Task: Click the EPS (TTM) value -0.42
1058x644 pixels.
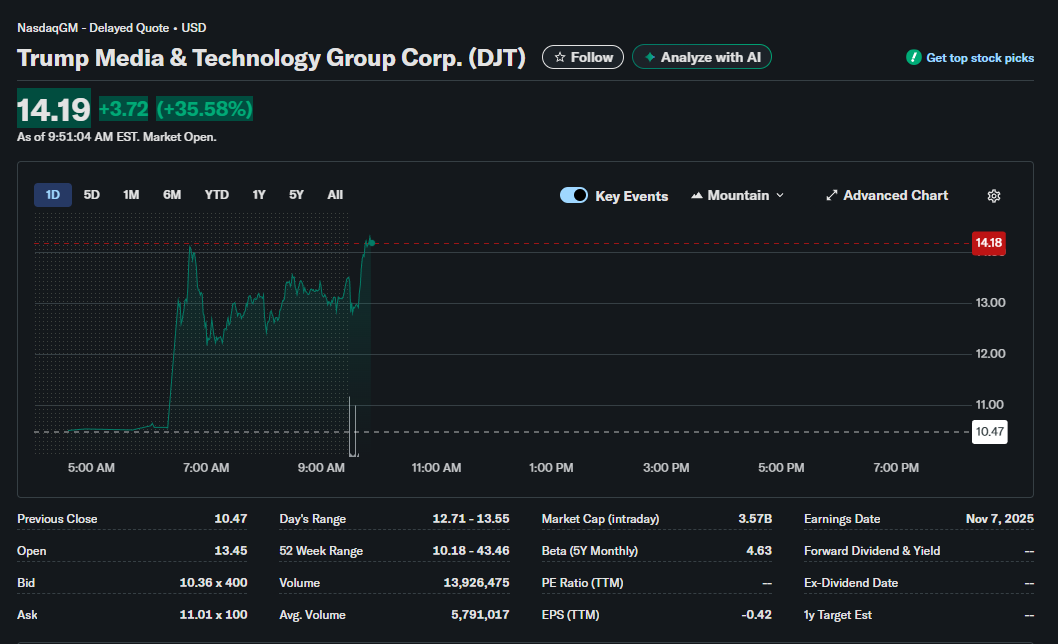Action: pos(756,615)
